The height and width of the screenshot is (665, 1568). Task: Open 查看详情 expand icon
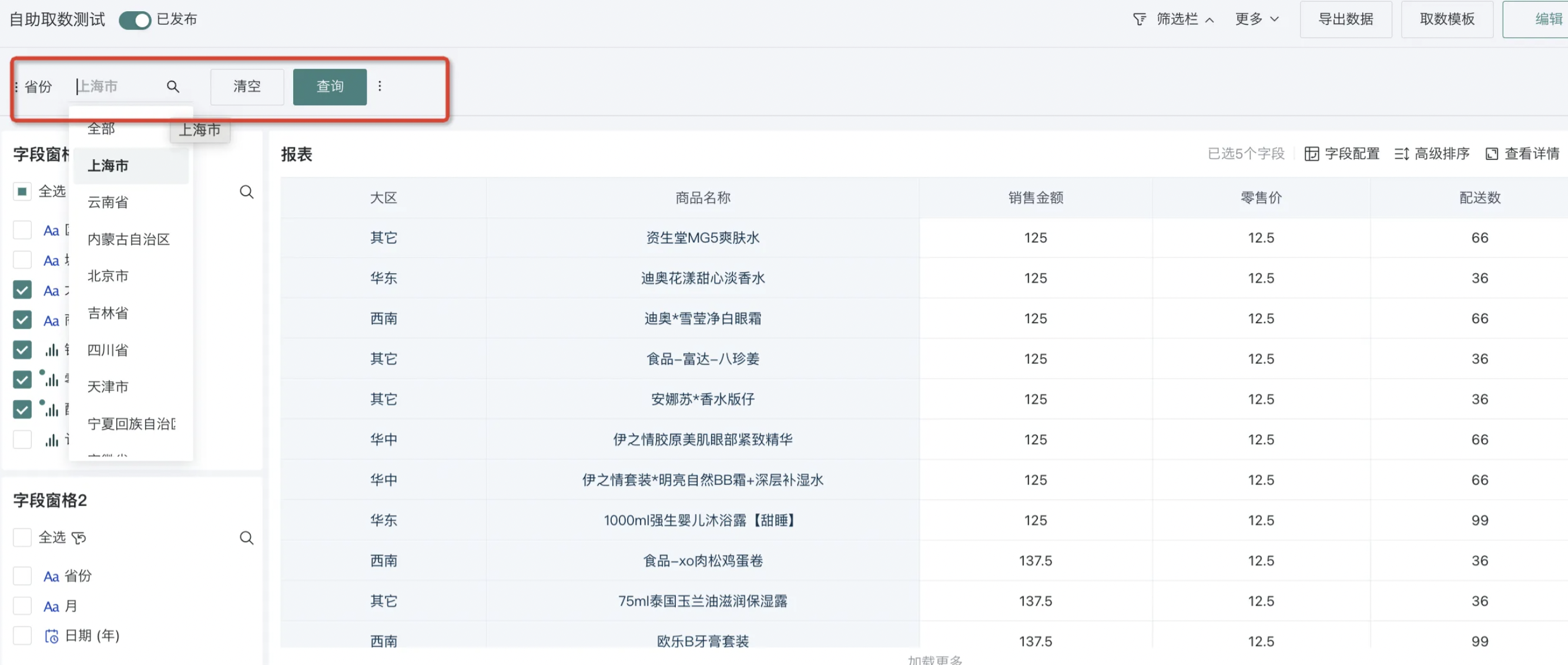point(1492,154)
